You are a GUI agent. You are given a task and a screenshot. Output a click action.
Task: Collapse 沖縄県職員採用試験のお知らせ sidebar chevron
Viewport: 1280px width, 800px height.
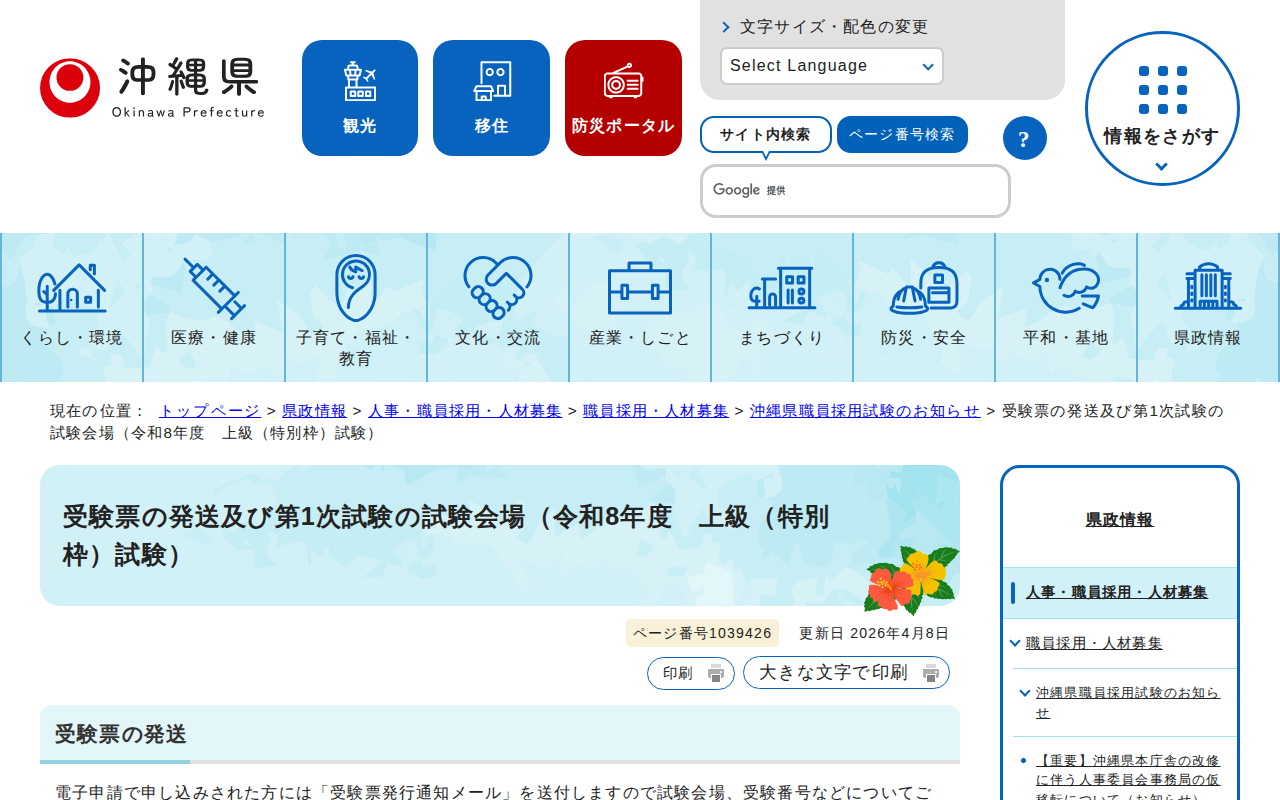coord(1025,693)
